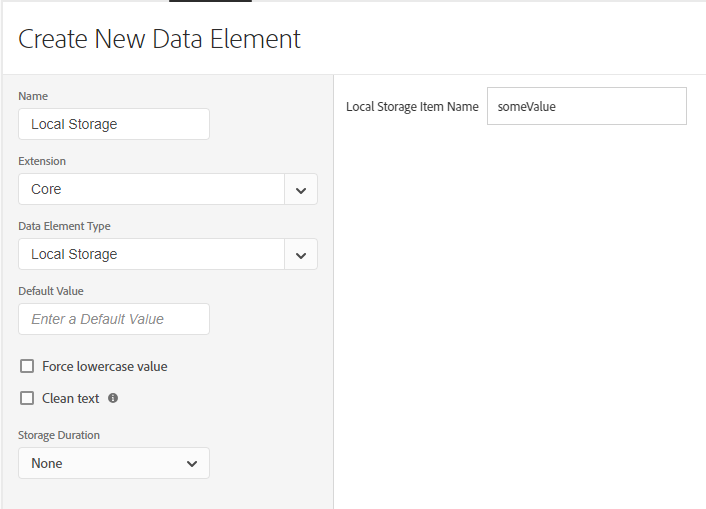706x509 pixels.
Task: Click the Default Value label
Action: point(51,291)
